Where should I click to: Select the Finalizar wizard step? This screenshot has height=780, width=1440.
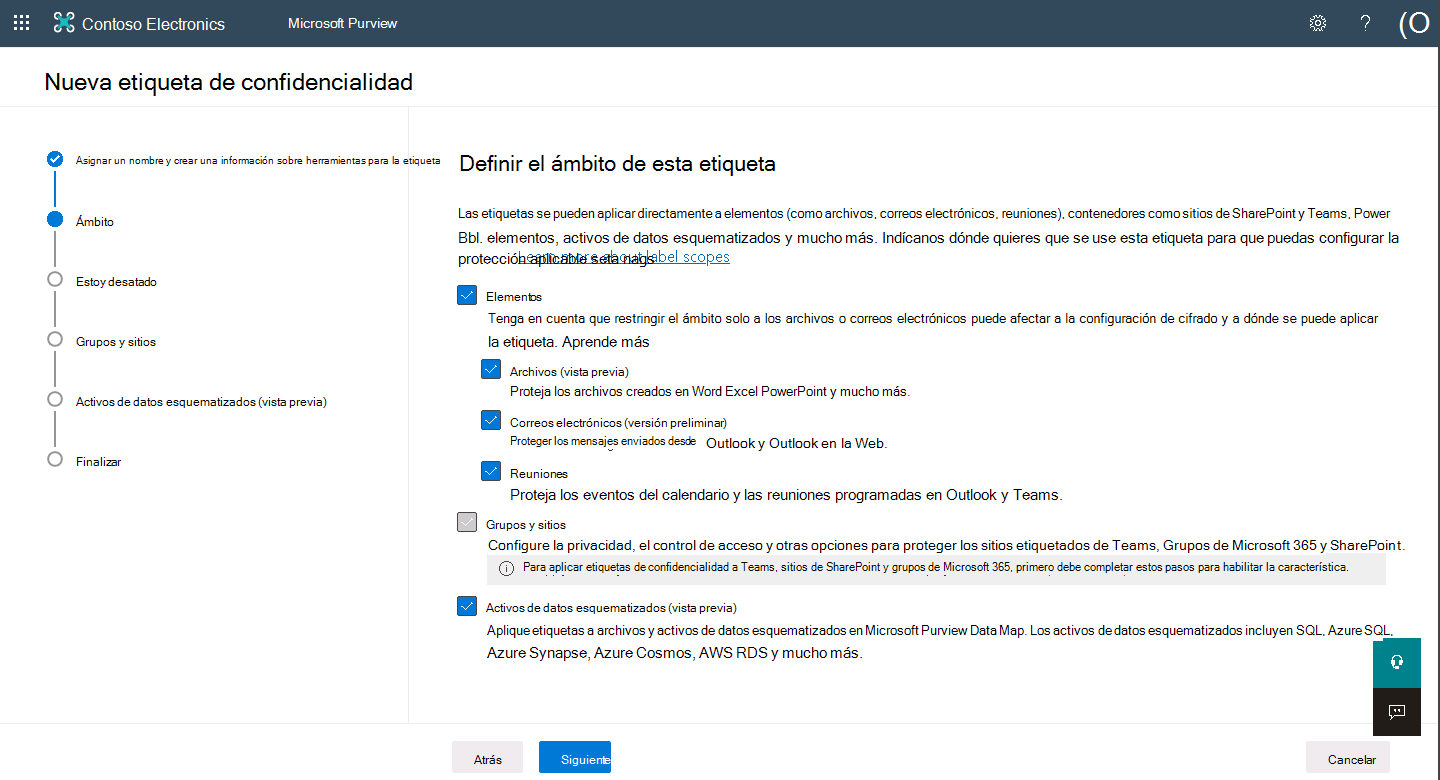[99, 461]
